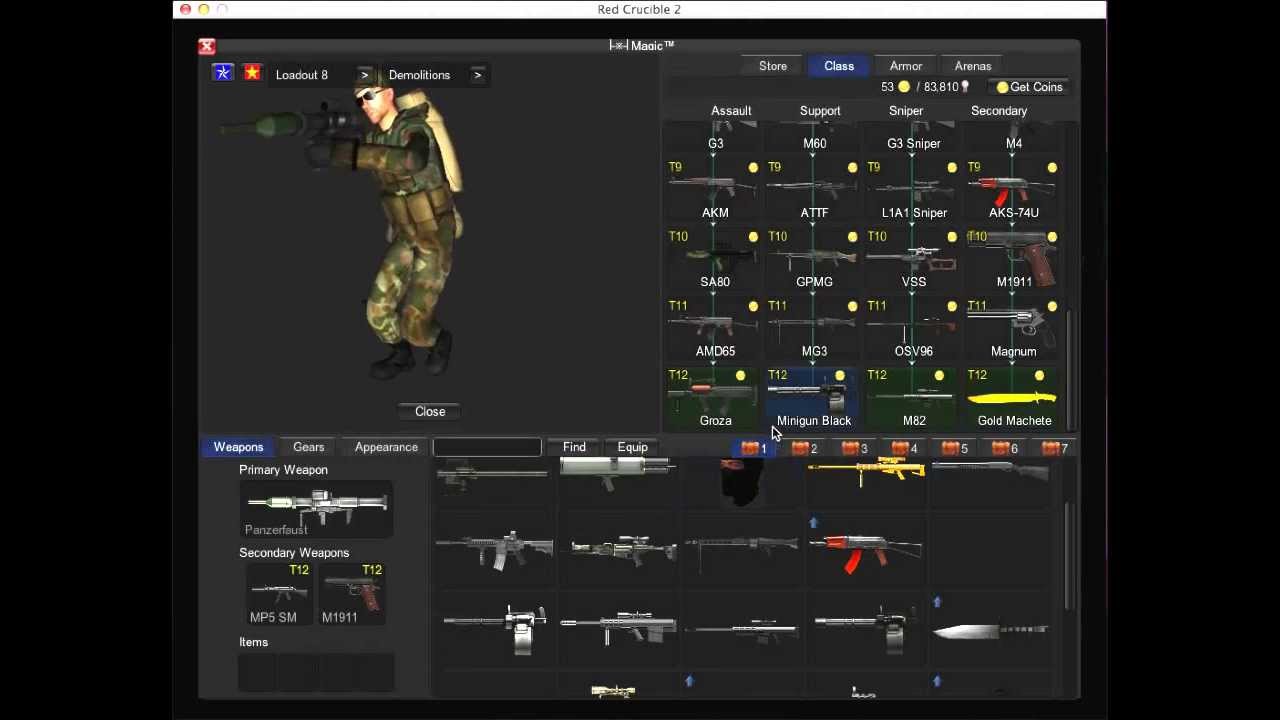
Task: Show the Weapons inventory tab
Action: tap(238, 447)
